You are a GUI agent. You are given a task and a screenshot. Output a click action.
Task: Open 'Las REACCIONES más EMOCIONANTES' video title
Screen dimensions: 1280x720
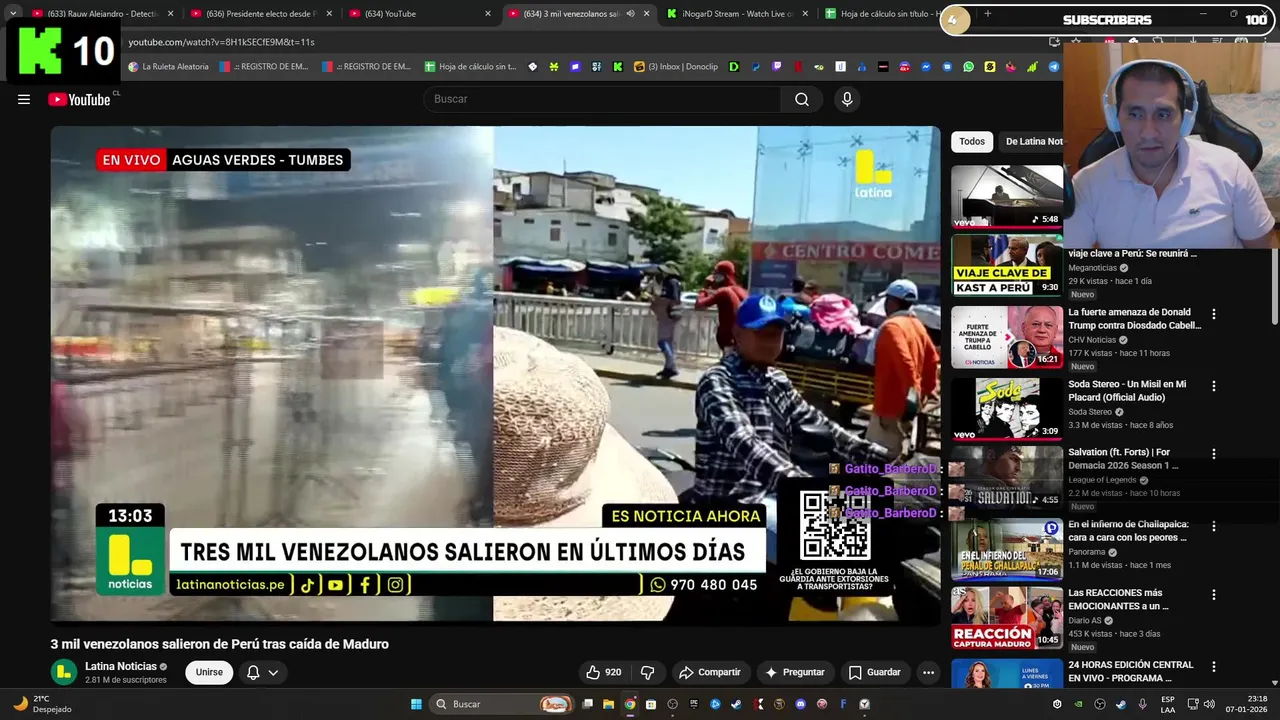pos(1118,599)
